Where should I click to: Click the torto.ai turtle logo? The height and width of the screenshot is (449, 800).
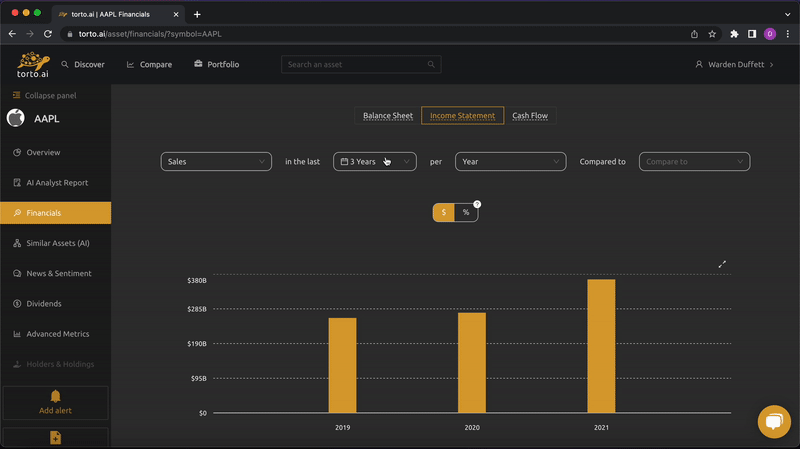[x=33, y=64]
